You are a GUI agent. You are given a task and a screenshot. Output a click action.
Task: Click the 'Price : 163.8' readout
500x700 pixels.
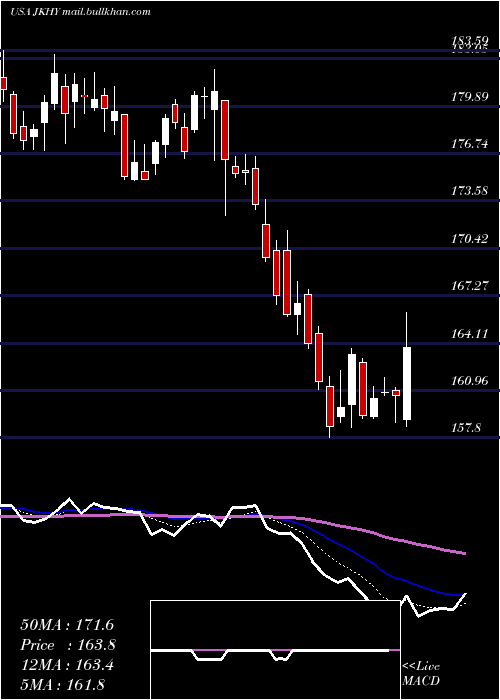pos(68,645)
